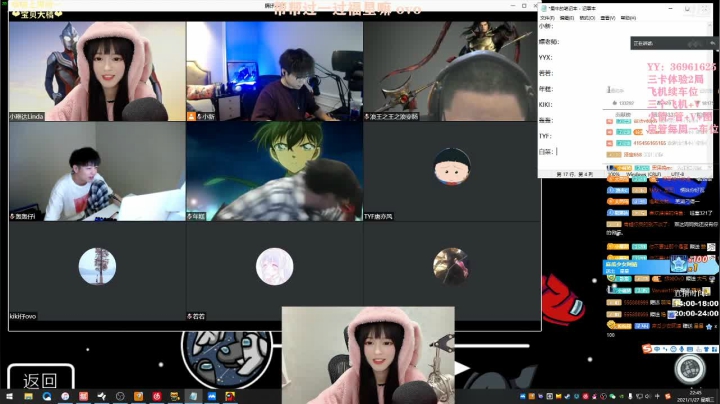
Task: Click the round floating widget at bottom right
Action: click(690, 368)
